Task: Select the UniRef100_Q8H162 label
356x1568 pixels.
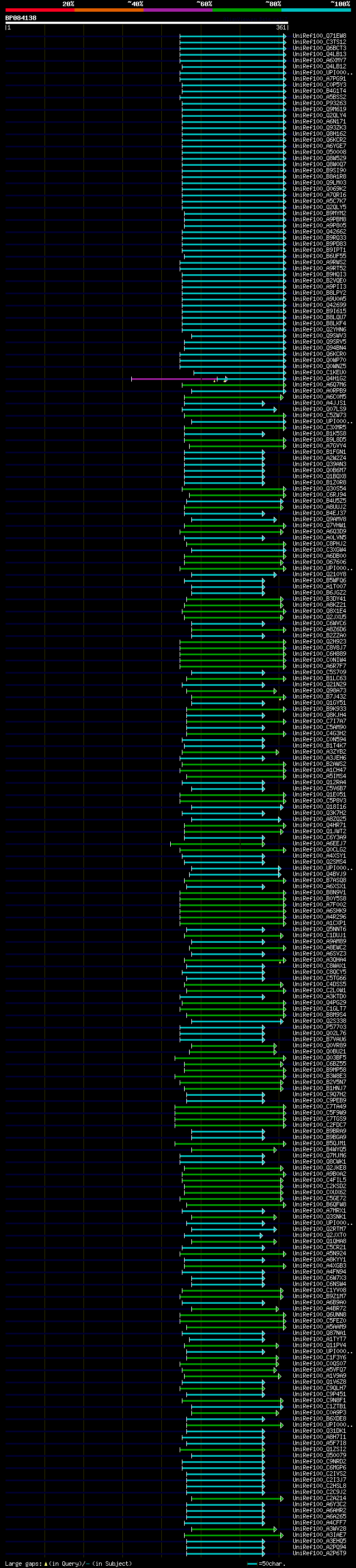Action: click(319, 133)
